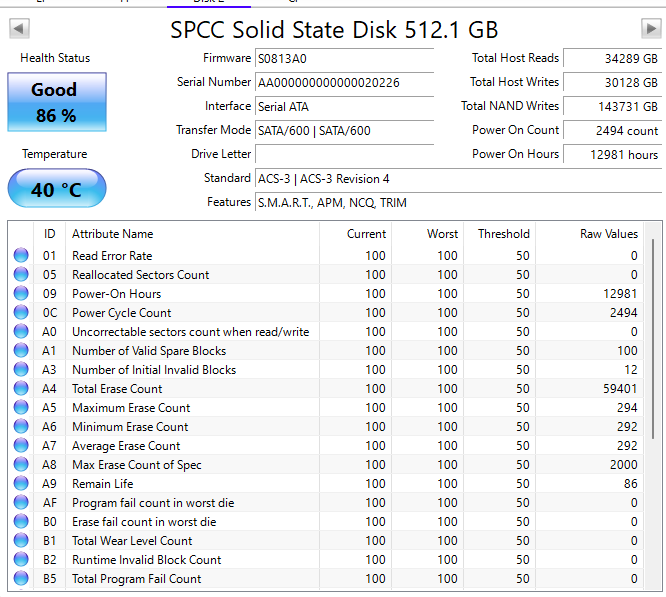Click the next disk arrow button
Image resolution: width=666 pixels, height=597 pixels.
click(651, 29)
